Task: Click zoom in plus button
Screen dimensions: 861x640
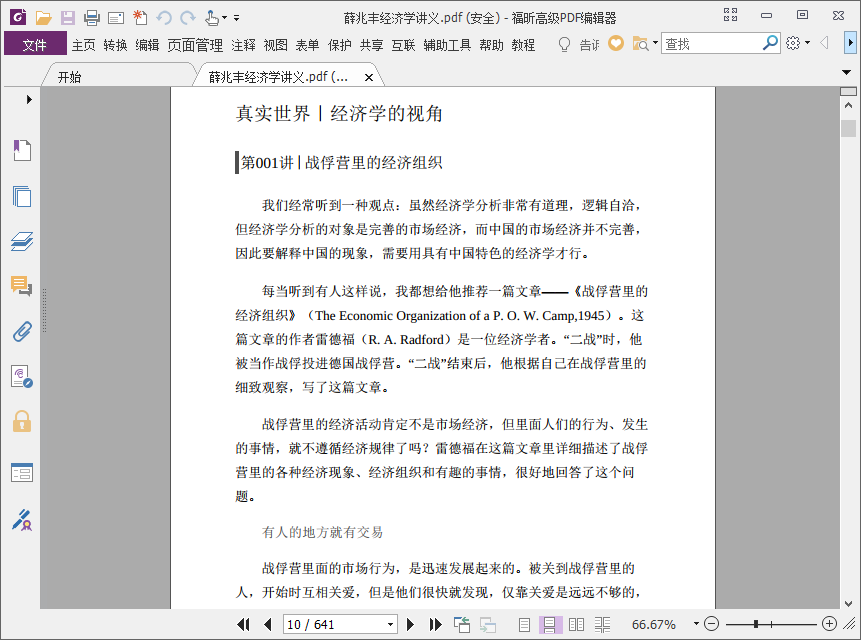Action: [x=829, y=624]
